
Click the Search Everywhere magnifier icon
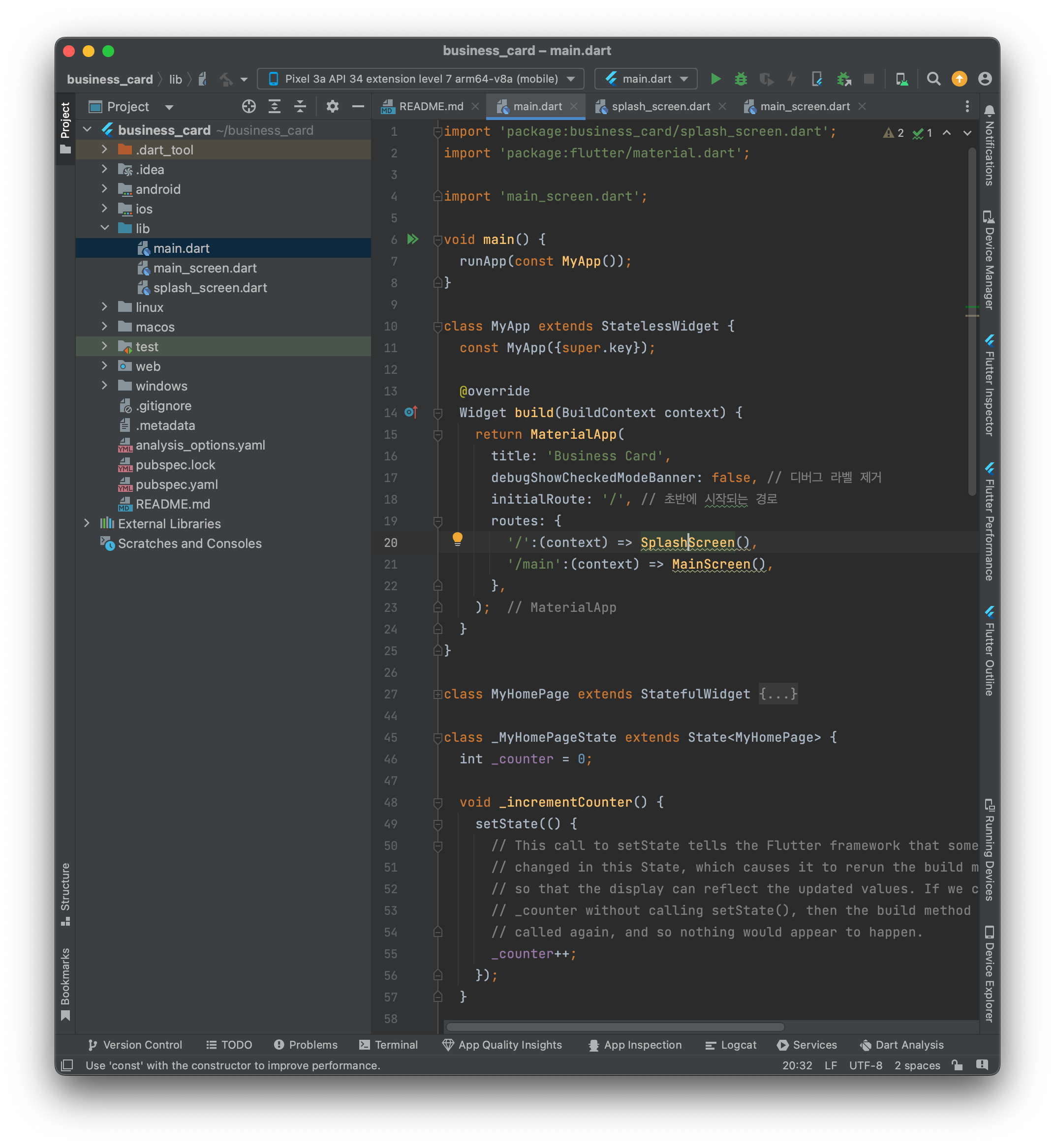point(933,79)
